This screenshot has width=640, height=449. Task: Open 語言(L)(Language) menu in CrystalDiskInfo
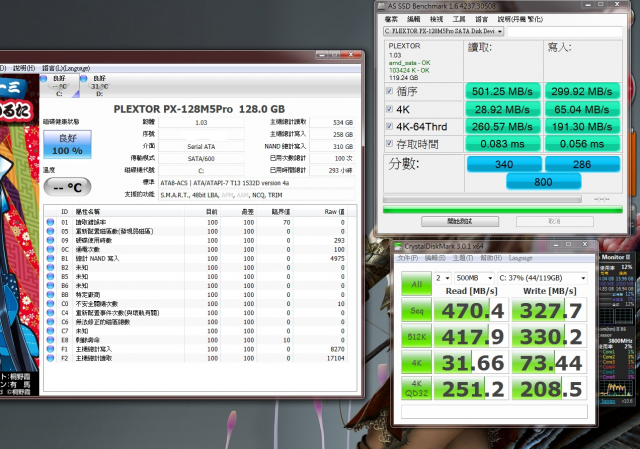(66, 68)
